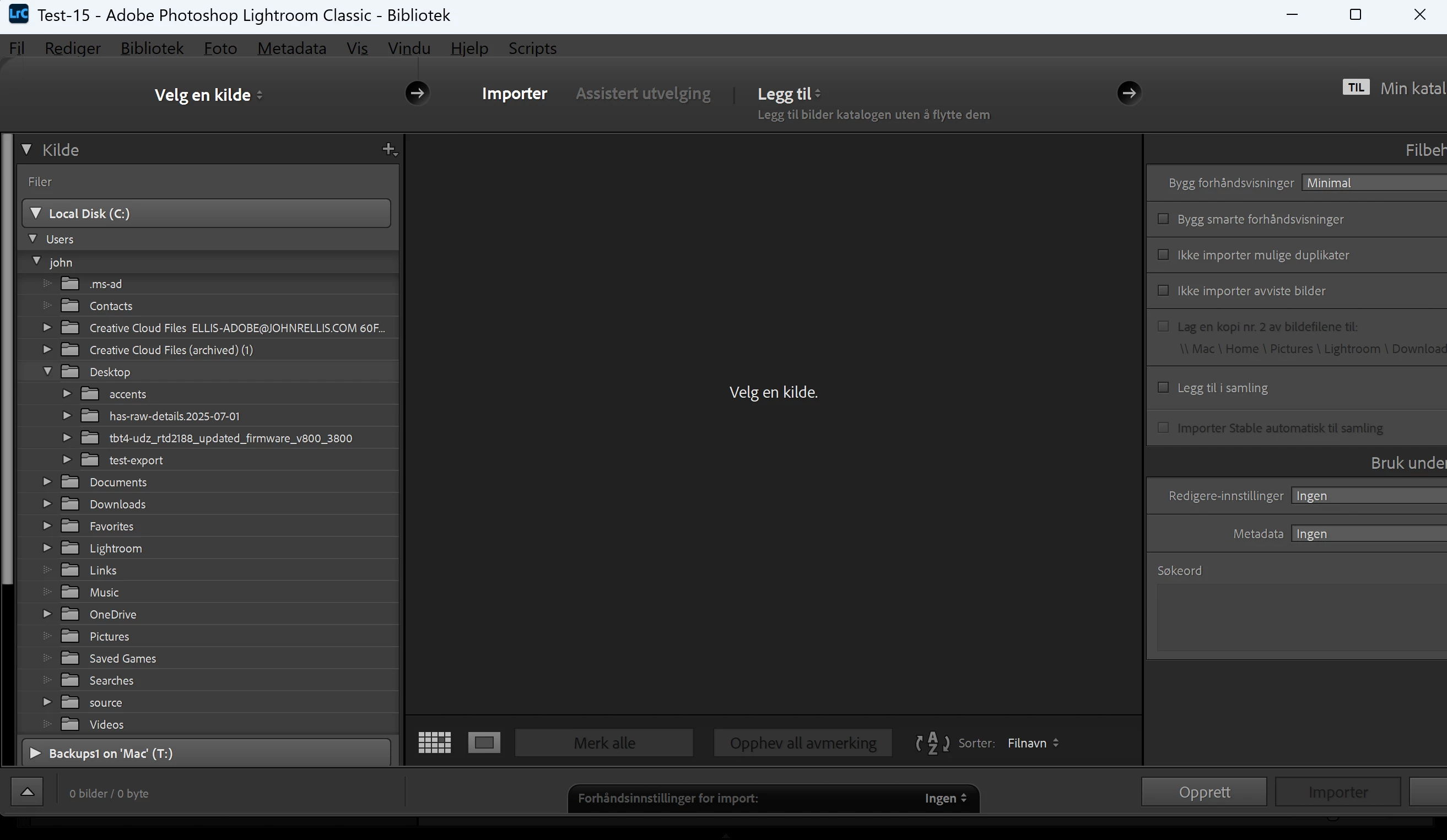
Task: Click arrow icon before destination catalog
Action: [x=1129, y=93]
